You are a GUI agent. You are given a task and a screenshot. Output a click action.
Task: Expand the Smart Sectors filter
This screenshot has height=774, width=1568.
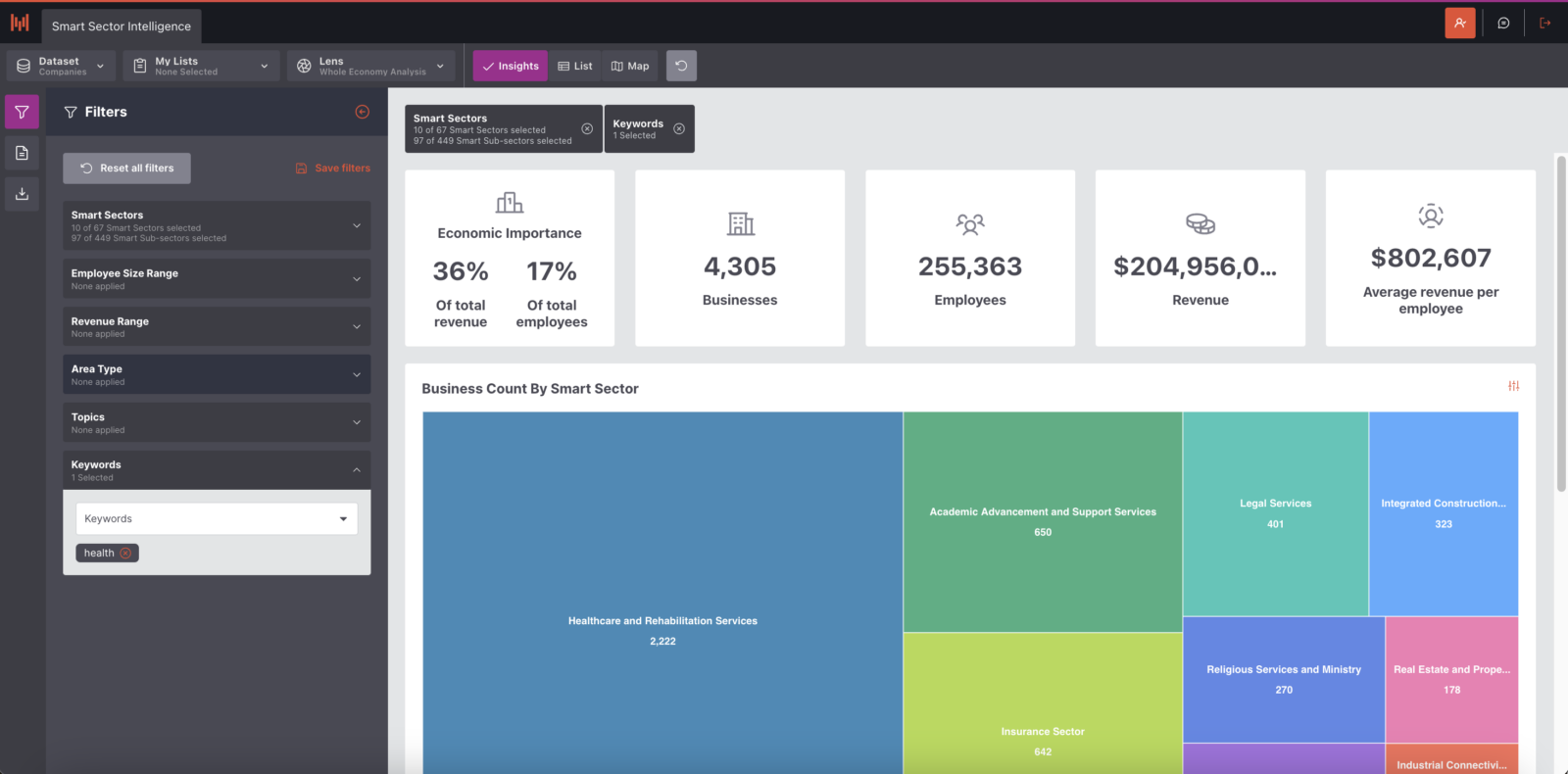[x=217, y=225]
